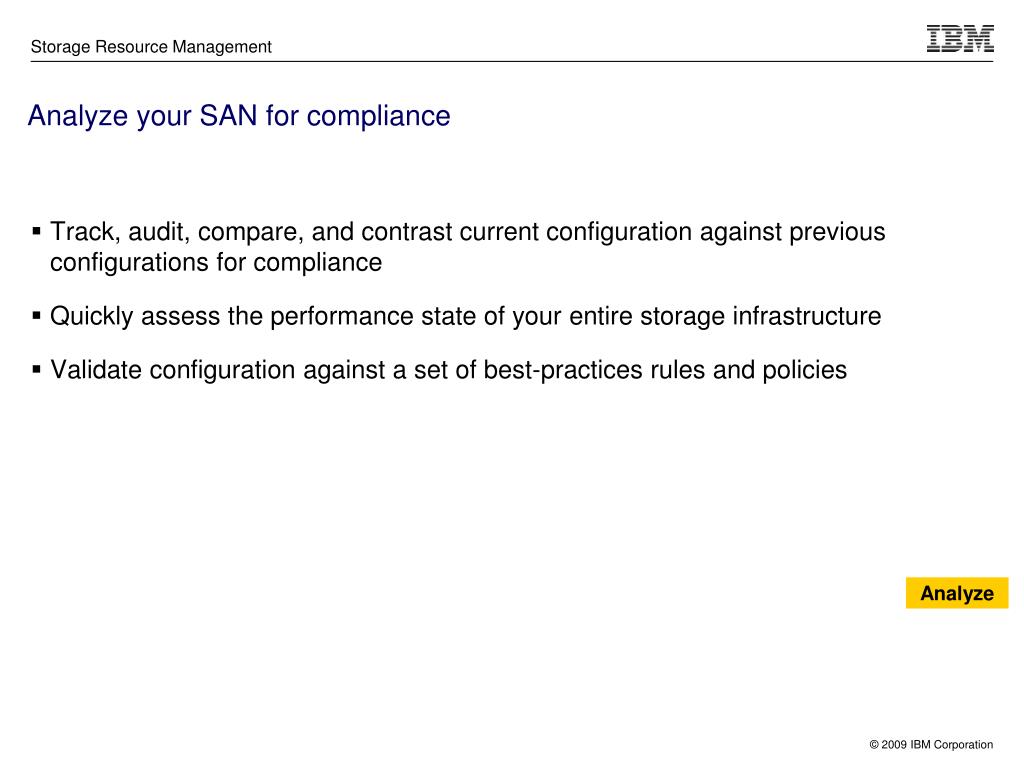Click the Quickly assess the performance state bullet

[x=466, y=316]
